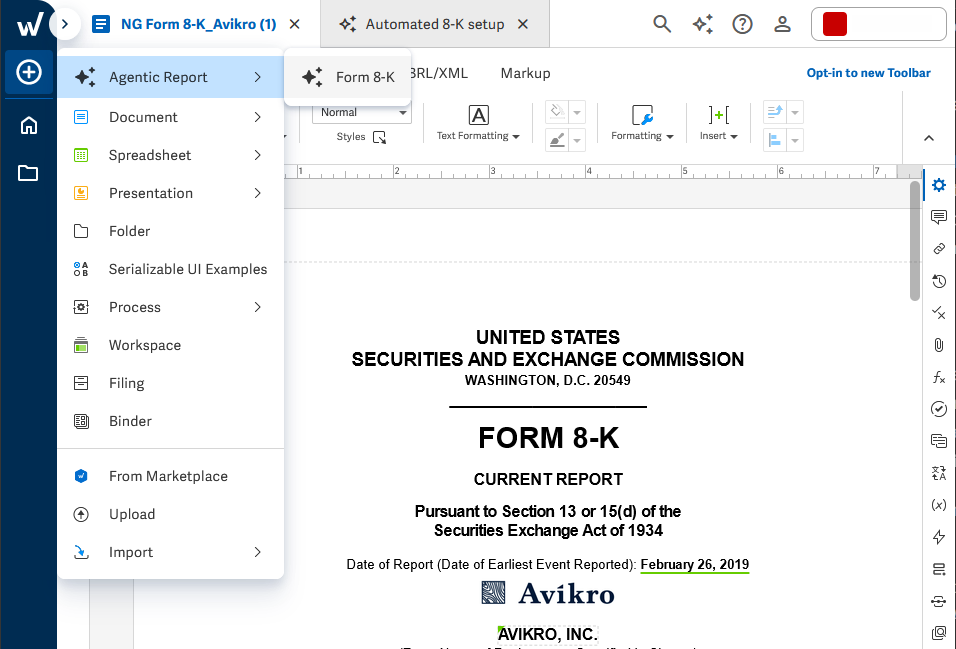Open the Files folder icon in sidebar
The height and width of the screenshot is (649, 956).
point(28,173)
